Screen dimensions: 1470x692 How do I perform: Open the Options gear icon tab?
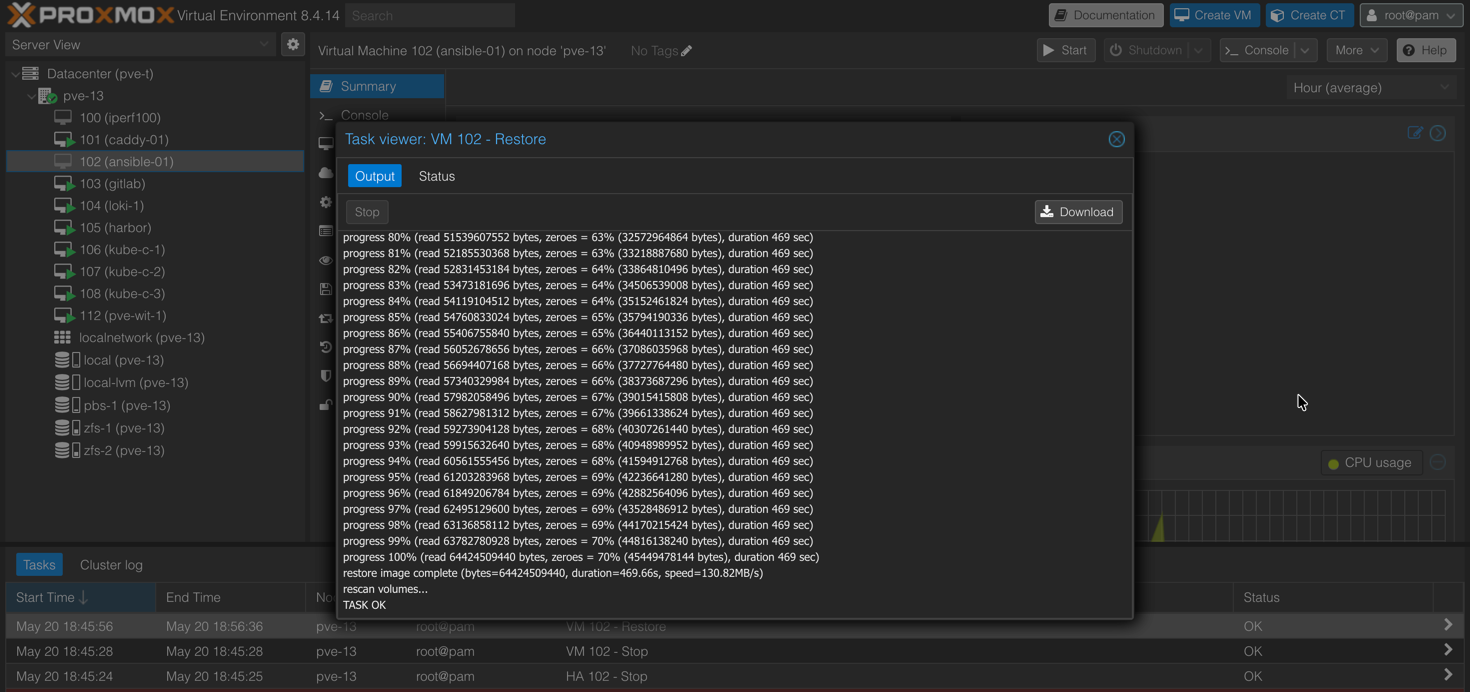(x=326, y=202)
